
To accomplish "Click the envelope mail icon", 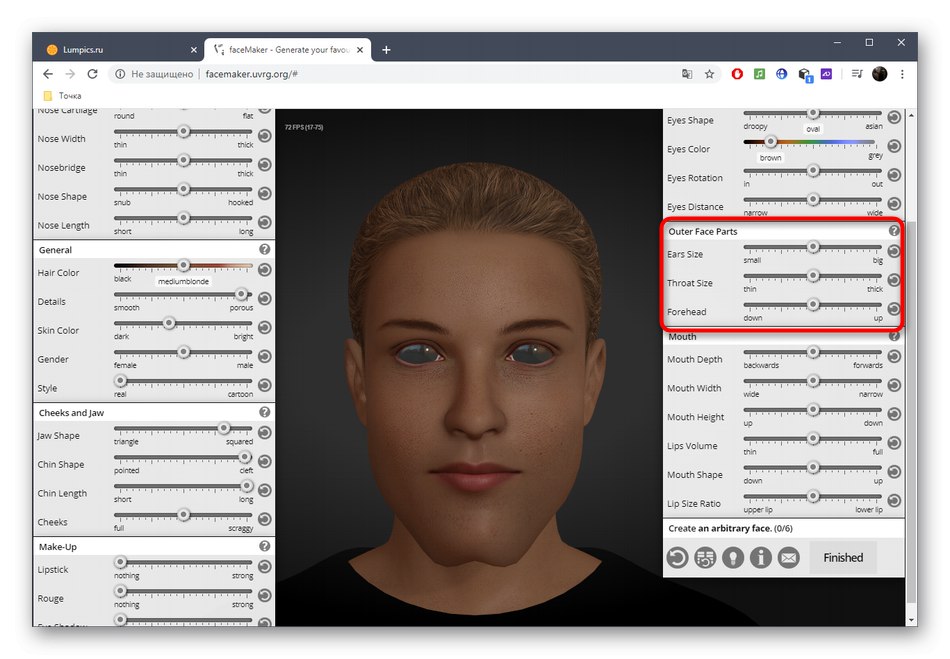I will (789, 558).
